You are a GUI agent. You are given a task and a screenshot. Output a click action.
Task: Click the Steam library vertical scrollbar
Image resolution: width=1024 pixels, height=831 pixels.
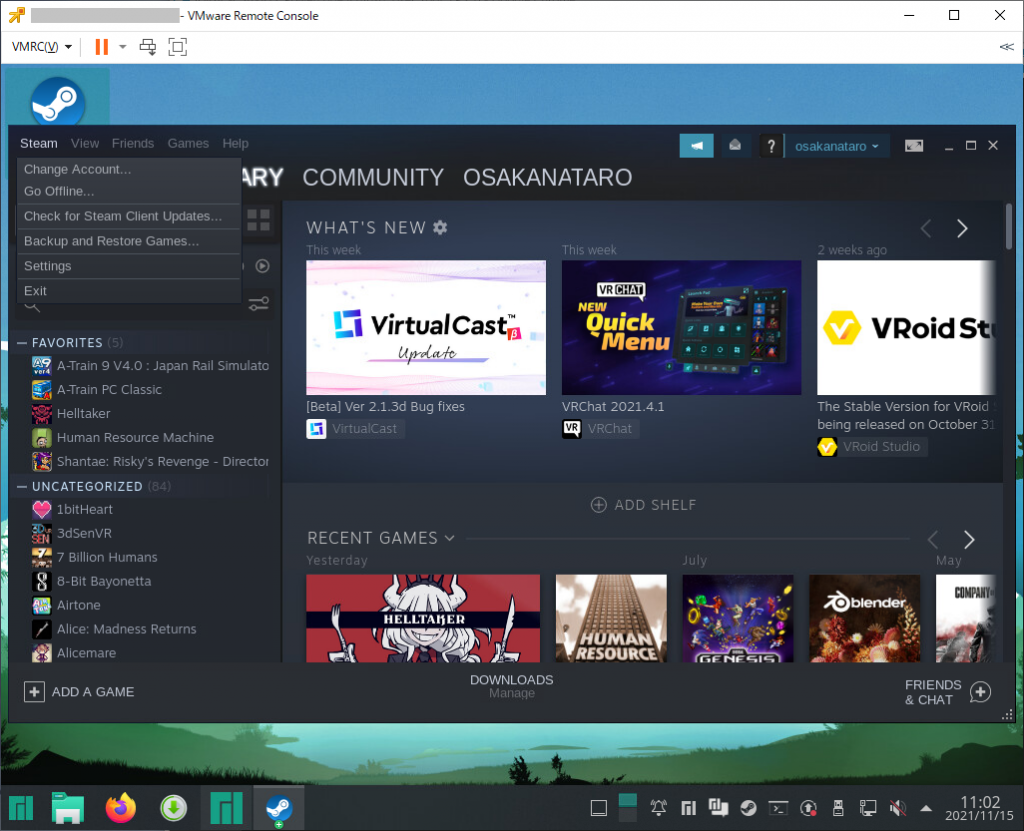point(1009,226)
